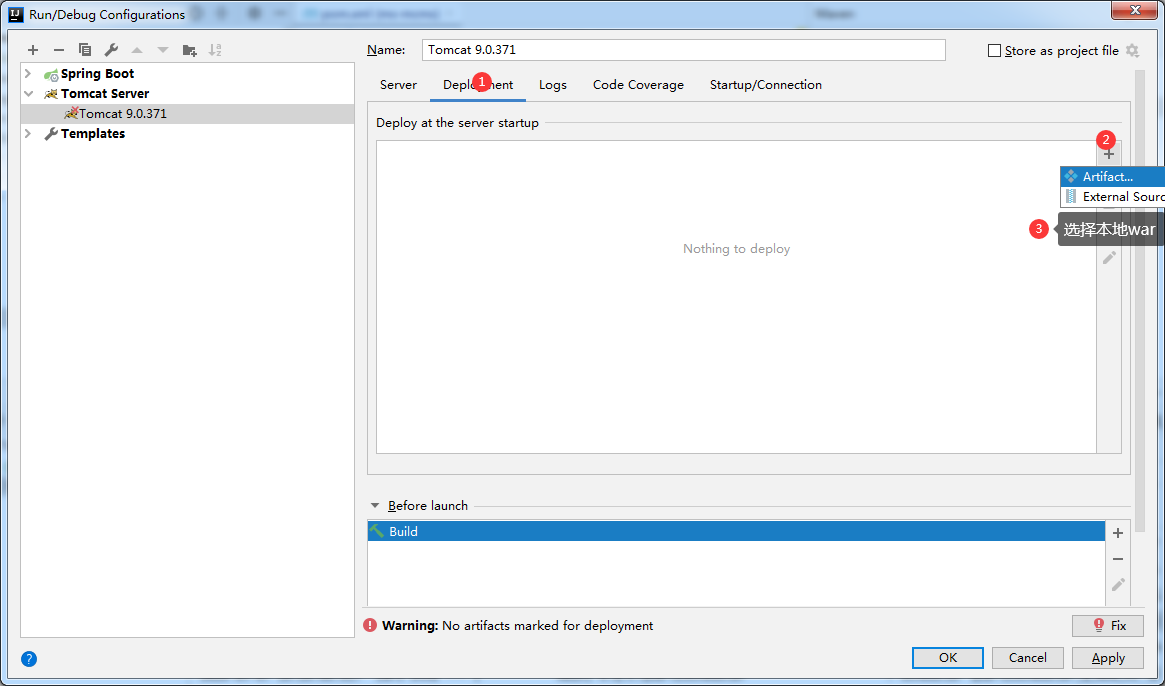Add new configuration with plus icon
1165x686 pixels.
[x=33, y=50]
